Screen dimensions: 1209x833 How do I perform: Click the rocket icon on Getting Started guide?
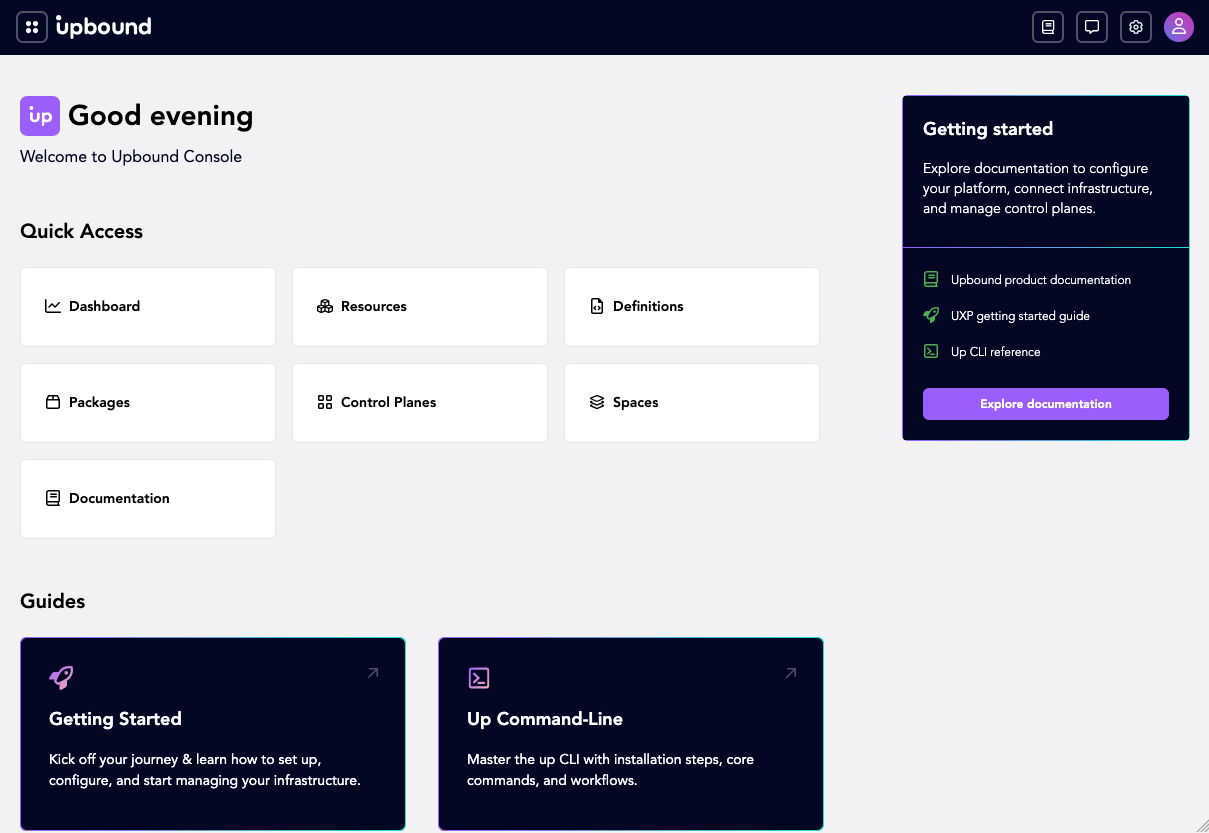point(61,677)
